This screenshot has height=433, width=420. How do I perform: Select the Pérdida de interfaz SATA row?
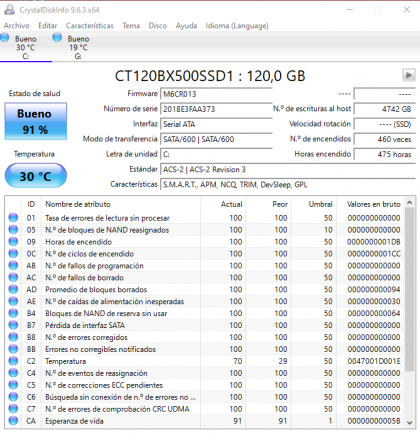204,325
